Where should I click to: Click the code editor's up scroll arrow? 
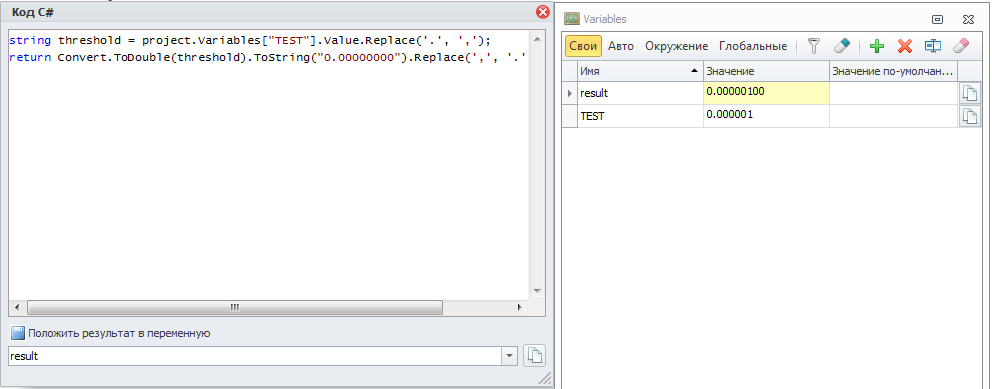[x=536, y=40]
